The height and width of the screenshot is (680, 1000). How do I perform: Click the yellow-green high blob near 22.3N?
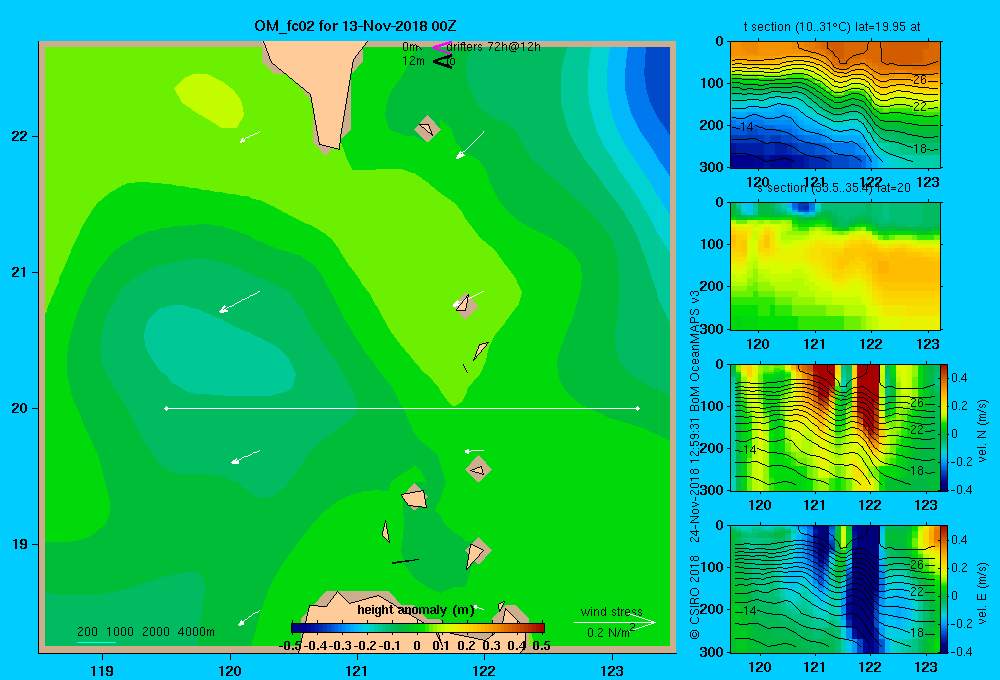(x=210, y=100)
